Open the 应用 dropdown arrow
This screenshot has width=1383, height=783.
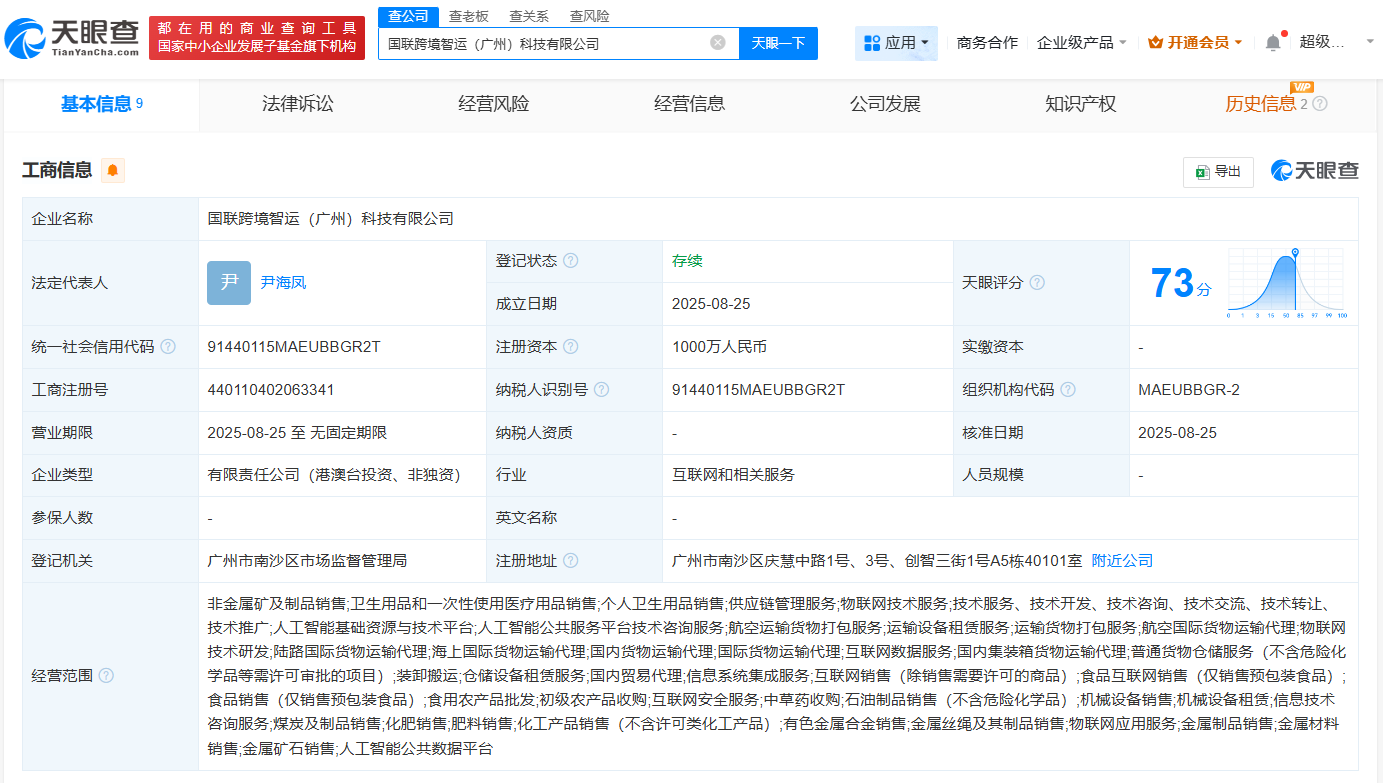pos(925,43)
